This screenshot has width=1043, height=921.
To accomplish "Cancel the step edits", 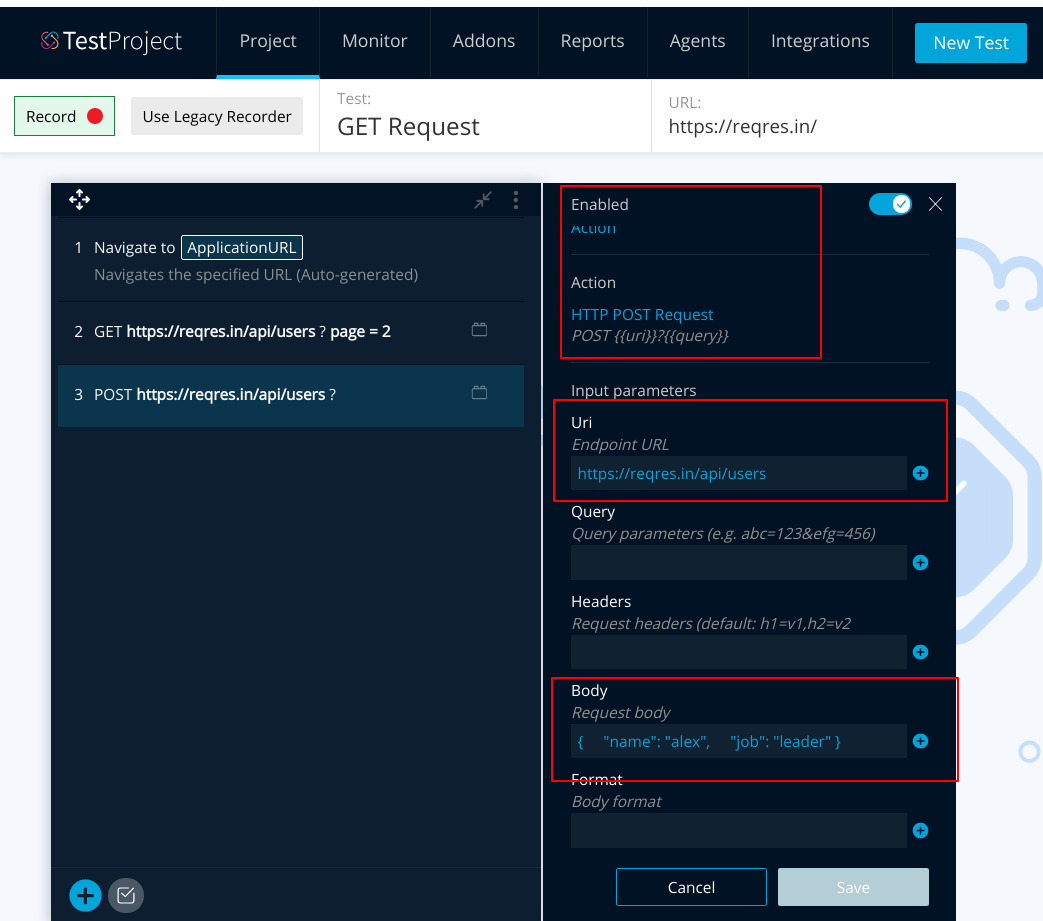I will [691, 887].
